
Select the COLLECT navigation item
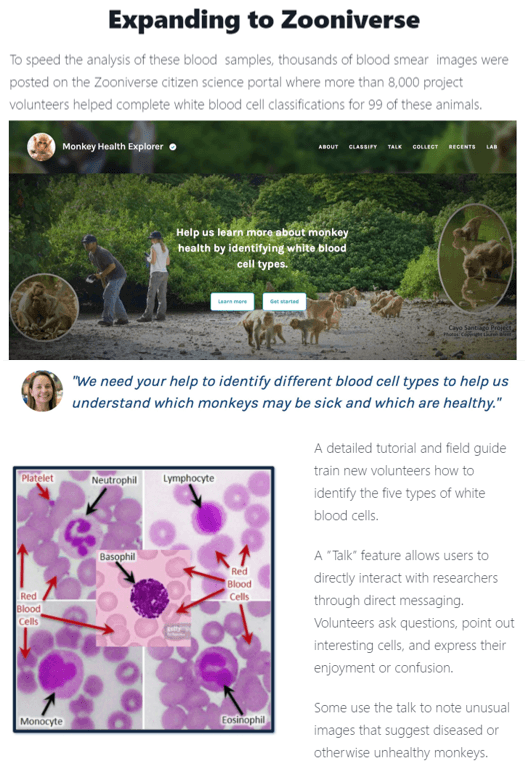click(x=425, y=147)
